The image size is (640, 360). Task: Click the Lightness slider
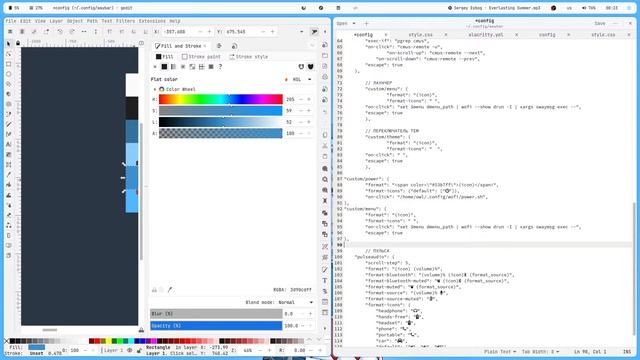(220, 122)
